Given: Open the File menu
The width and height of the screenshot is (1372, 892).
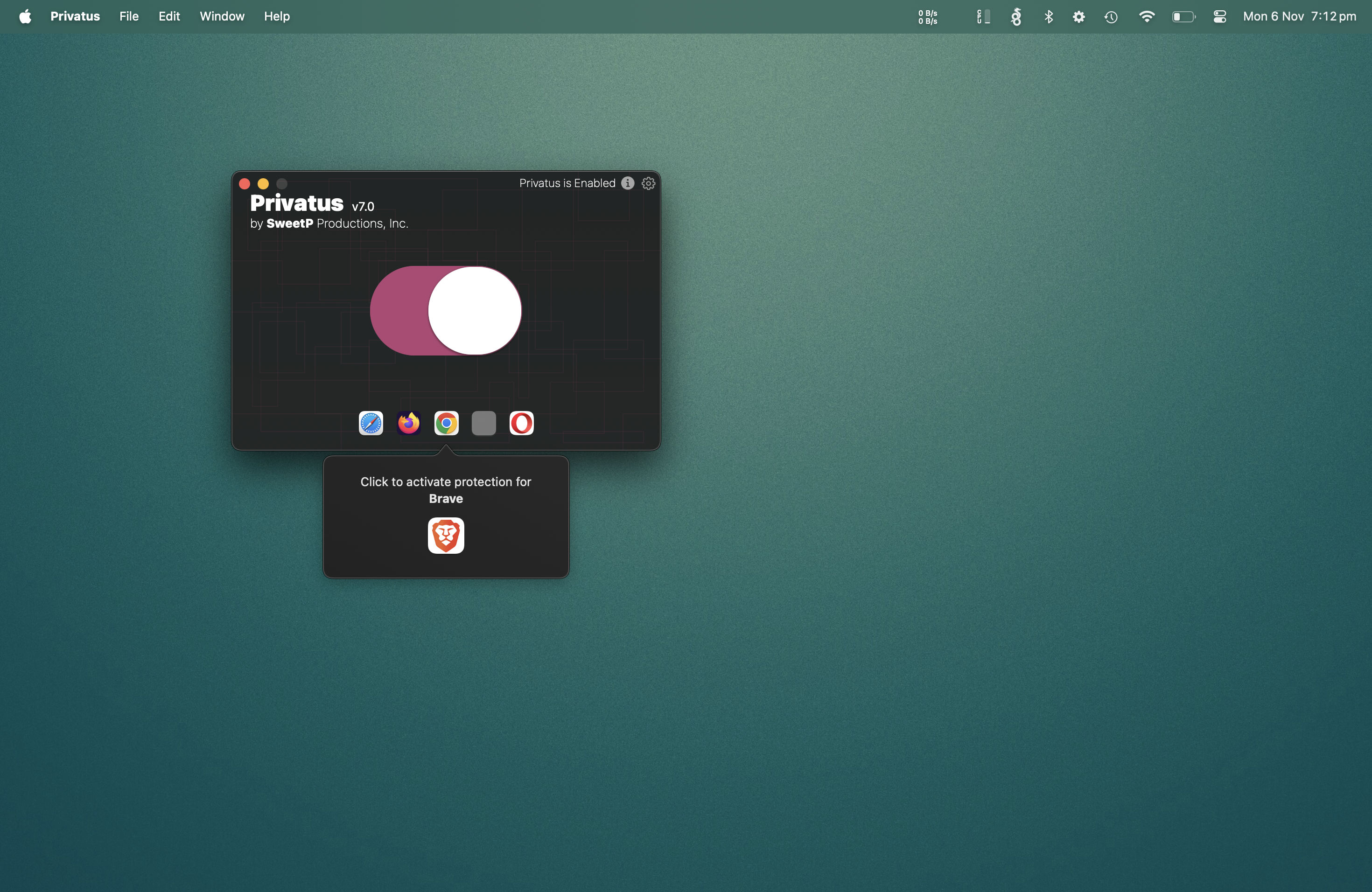Looking at the screenshot, I should 129,16.
